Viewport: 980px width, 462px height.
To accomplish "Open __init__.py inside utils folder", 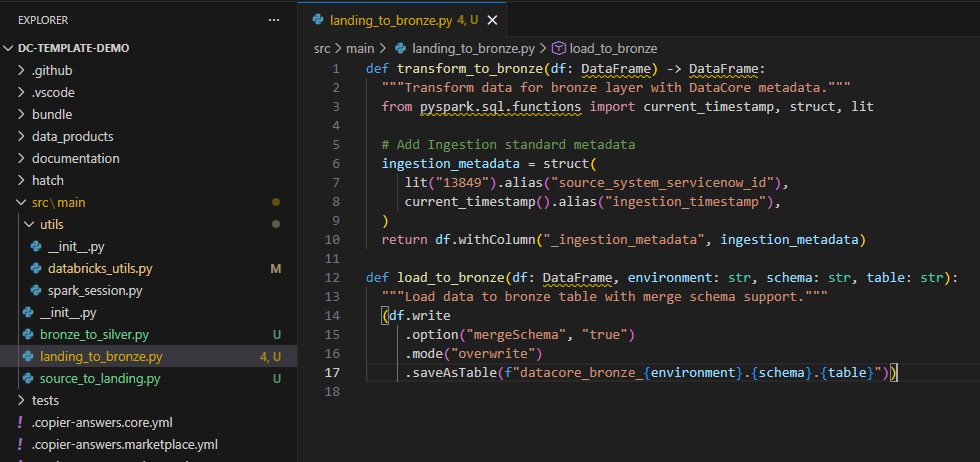I will pos(76,247).
